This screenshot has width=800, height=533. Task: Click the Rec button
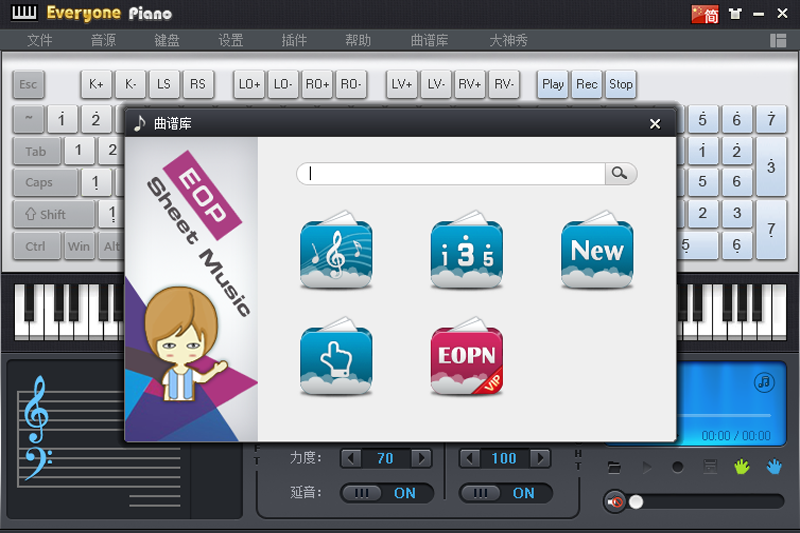point(587,84)
